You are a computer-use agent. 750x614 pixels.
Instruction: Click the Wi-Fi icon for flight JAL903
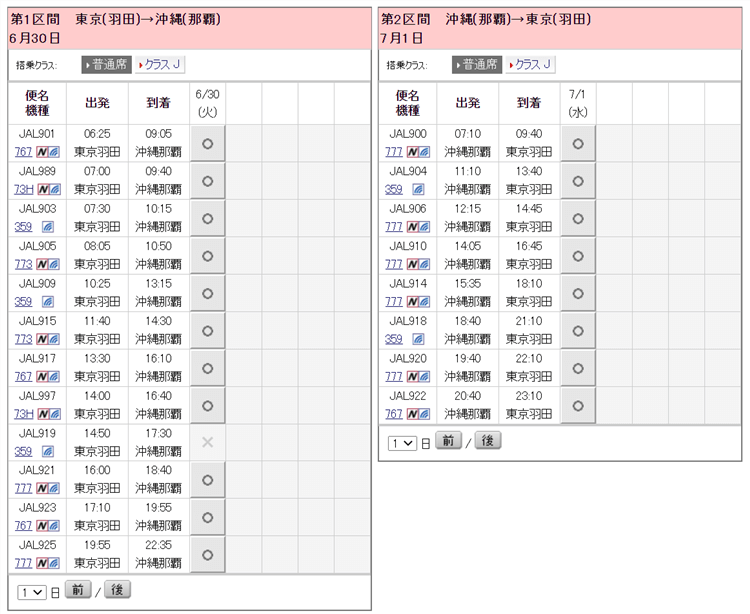[47, 227]
